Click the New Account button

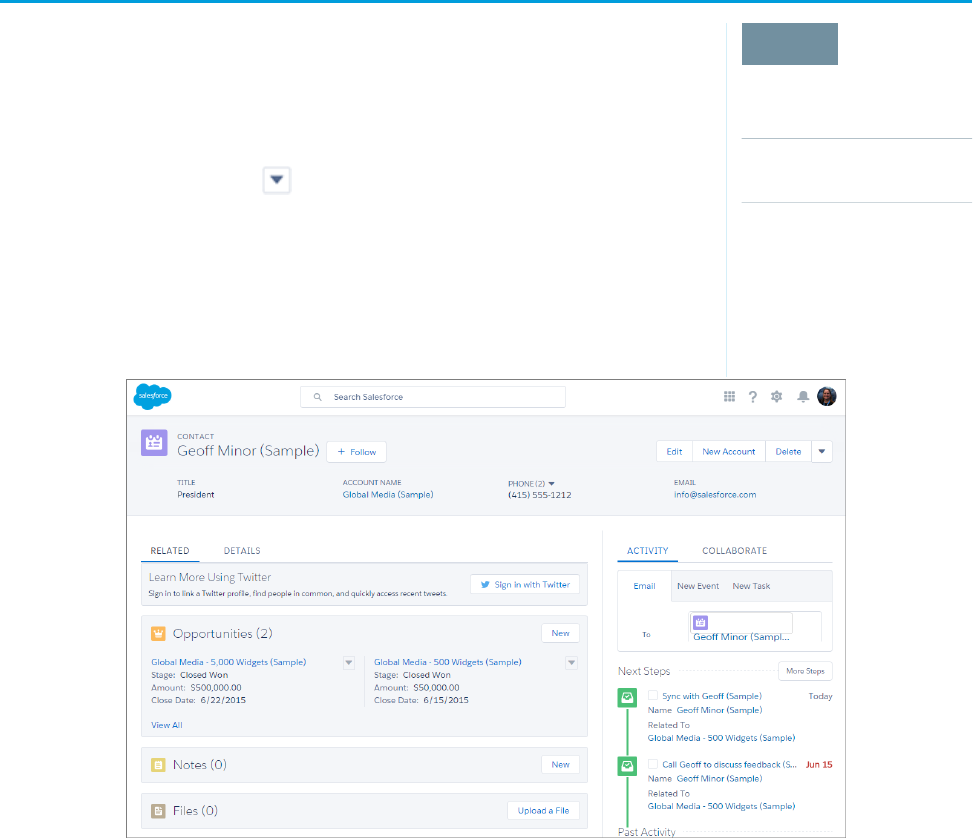point(729,451)
